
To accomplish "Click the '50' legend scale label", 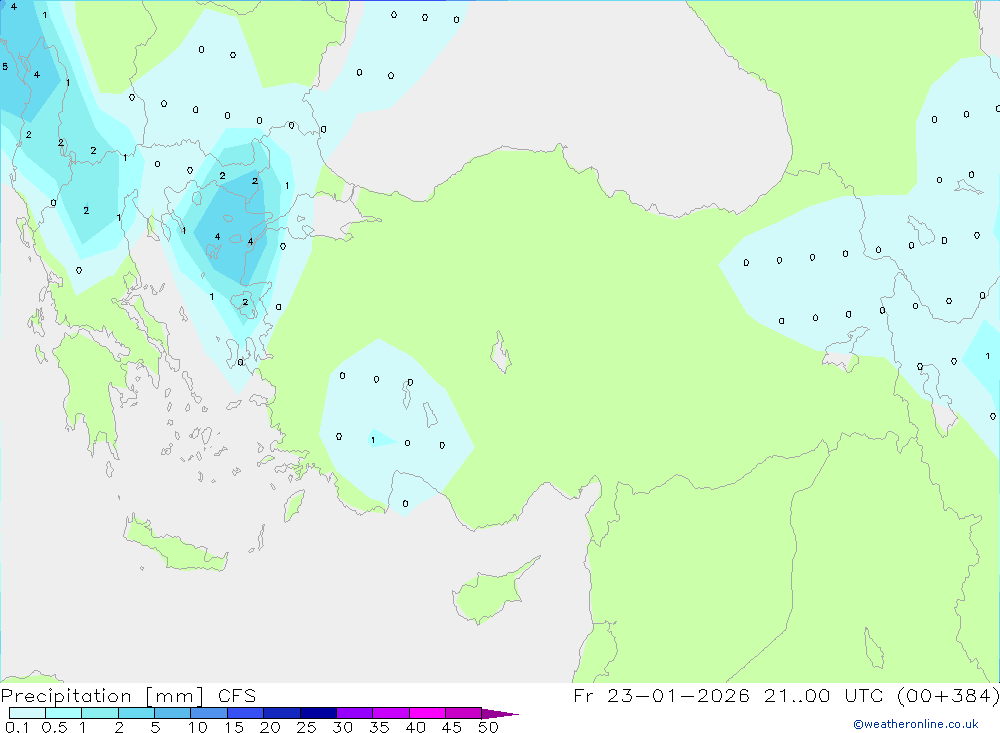I will (x=488, y=727).
